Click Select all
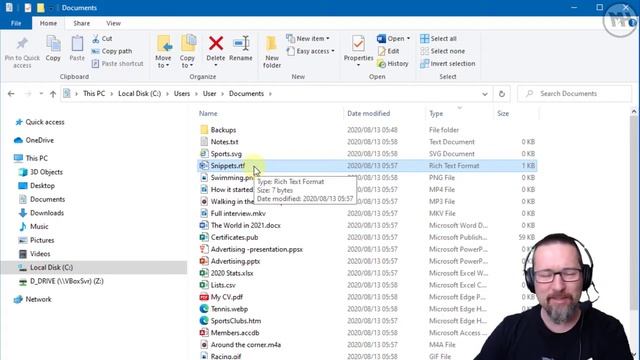The image size is (640, 360). pos(438,38)
